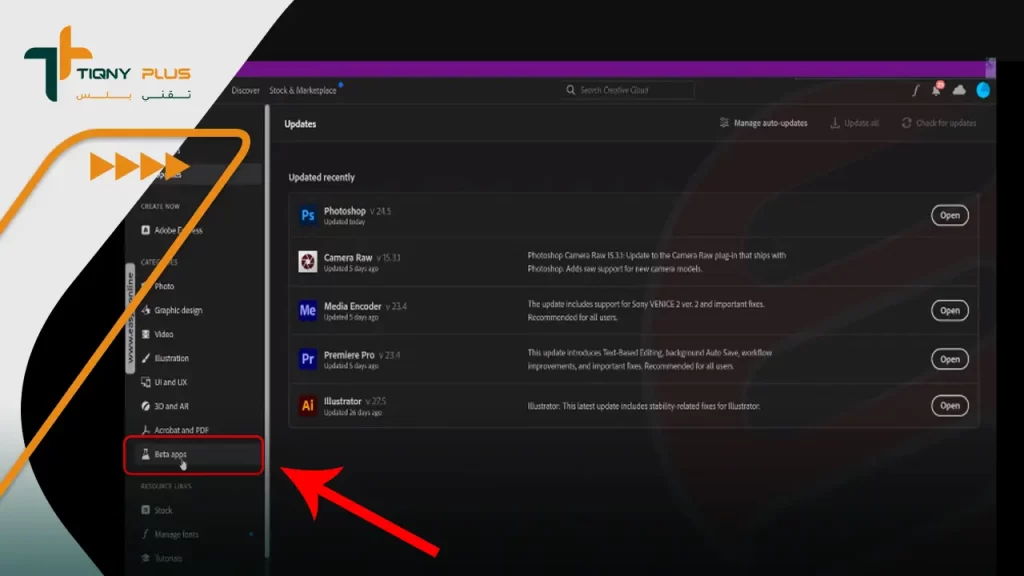The image size is (1024, 576).
Task: Select the Graphic design category
Action: pos(177,310)
